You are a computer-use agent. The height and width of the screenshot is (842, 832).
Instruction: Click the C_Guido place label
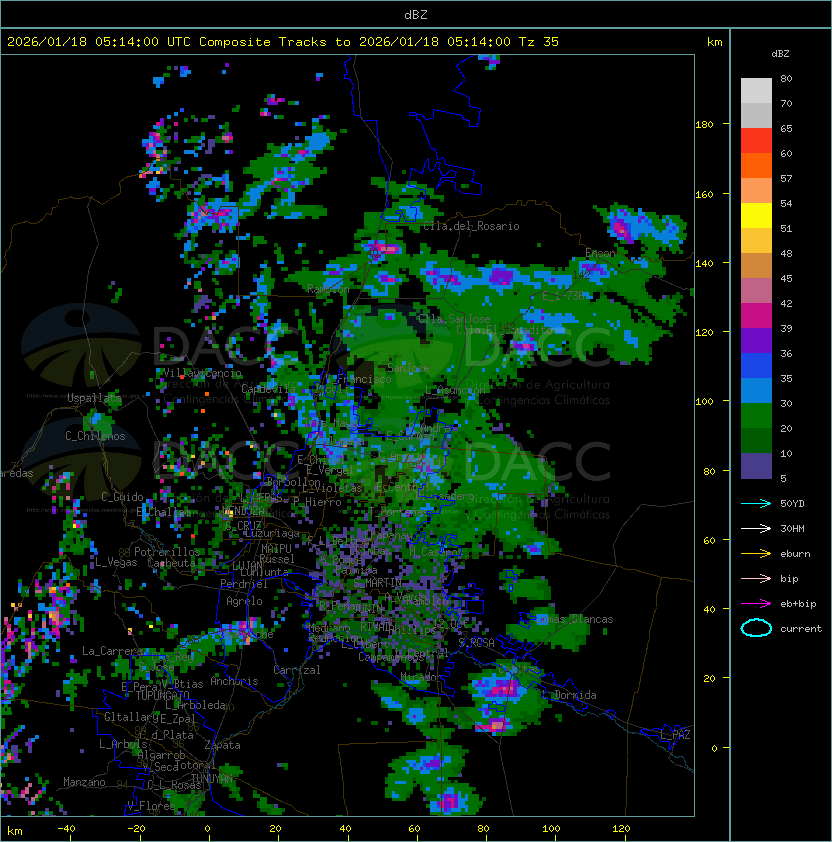[x=122, y=497]
